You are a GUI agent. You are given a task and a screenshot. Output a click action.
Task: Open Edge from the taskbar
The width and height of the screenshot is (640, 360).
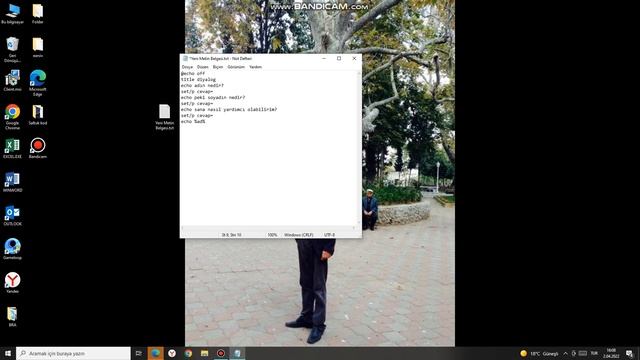point(155,353)
